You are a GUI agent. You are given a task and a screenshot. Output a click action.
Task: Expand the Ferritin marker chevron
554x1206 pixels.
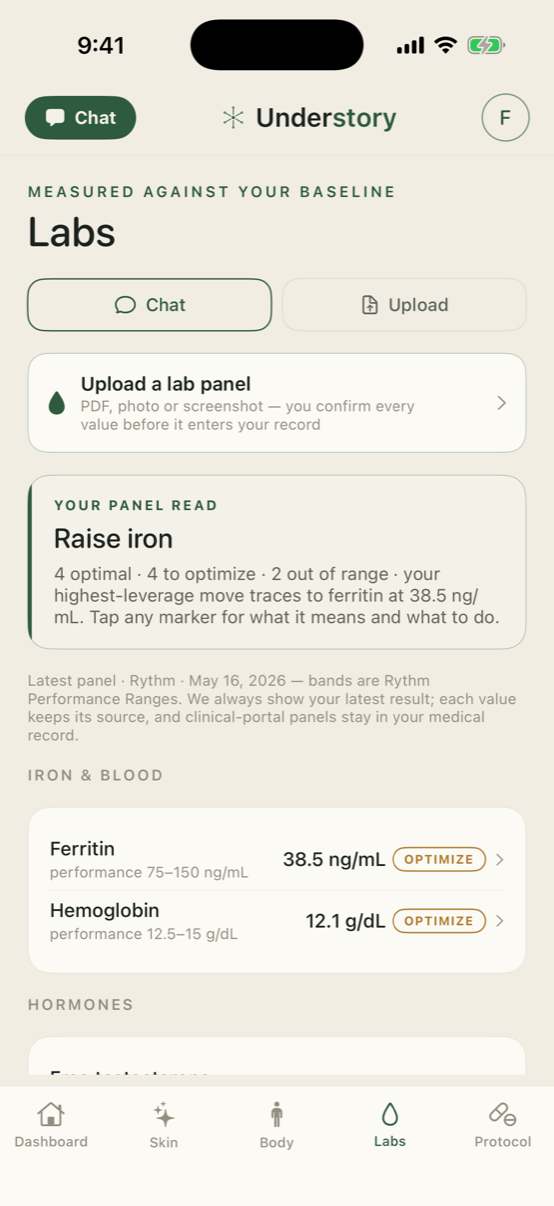click(500, 860)
